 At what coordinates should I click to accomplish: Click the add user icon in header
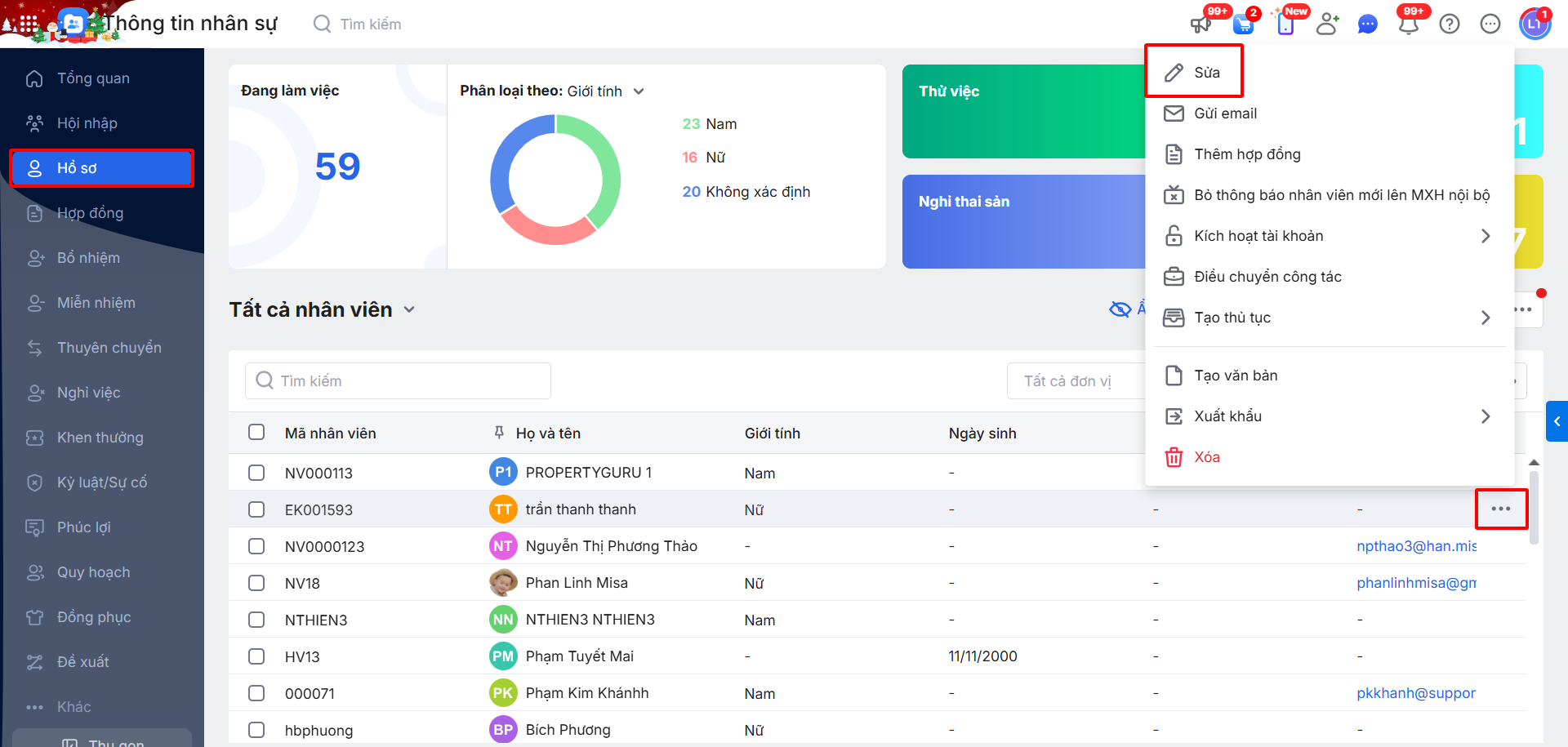pos(1327,24)
